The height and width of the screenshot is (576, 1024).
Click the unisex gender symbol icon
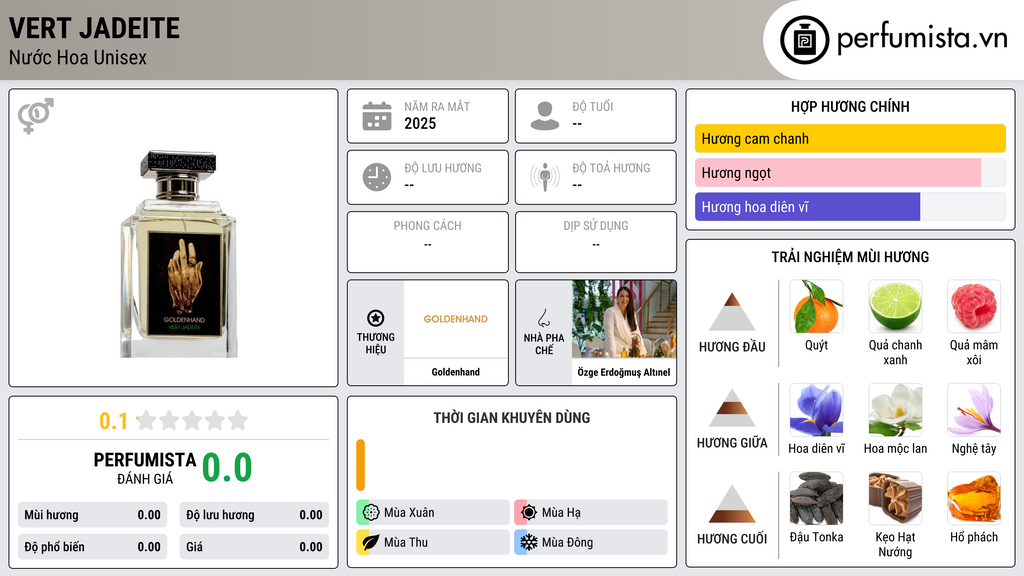tap(36, 116)
